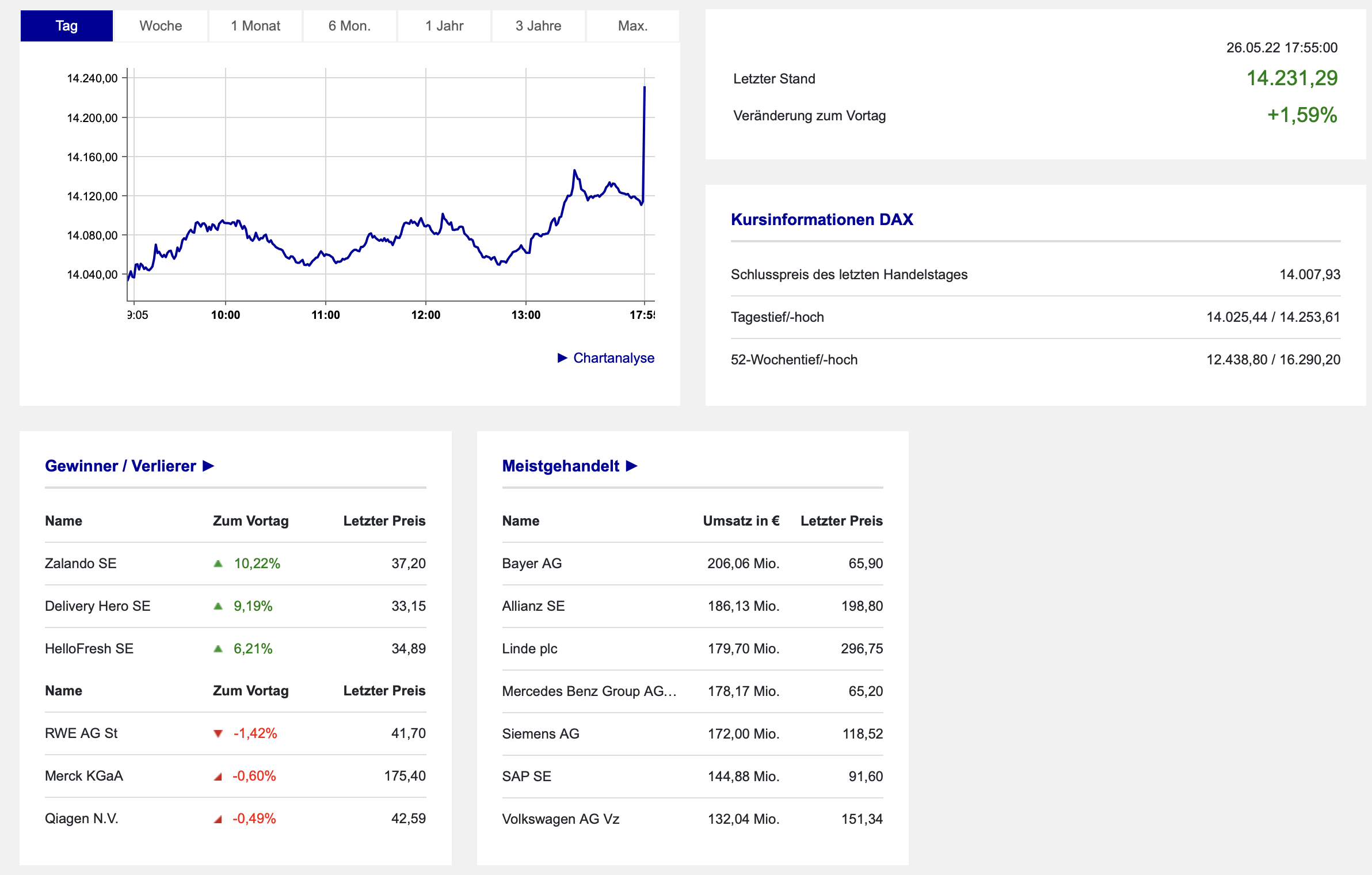Image resolution: width=1372 pixels, height=875 pixels.
Task: Select the 3 Jahre tab
Action: [538, 26]
